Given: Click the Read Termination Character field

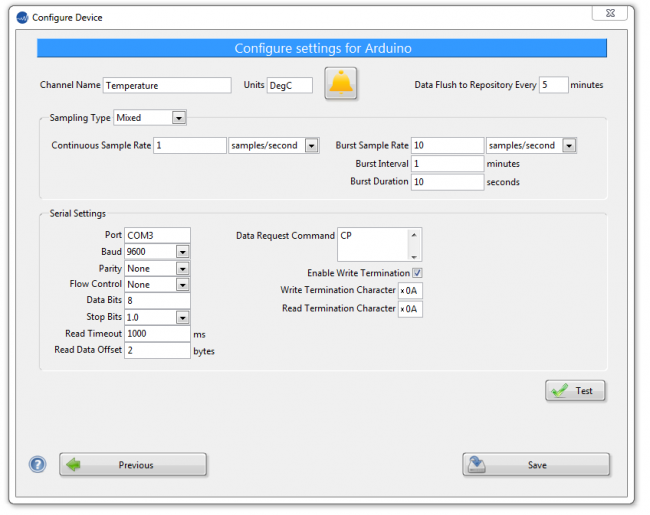Looking at the screenshot, I should (410, 309).
